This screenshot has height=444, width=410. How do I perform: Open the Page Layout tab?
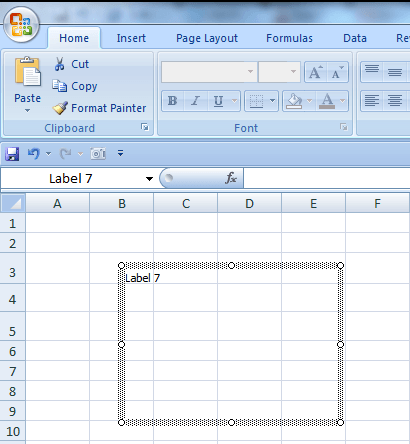pyautogui.click(x=207, y=38)
